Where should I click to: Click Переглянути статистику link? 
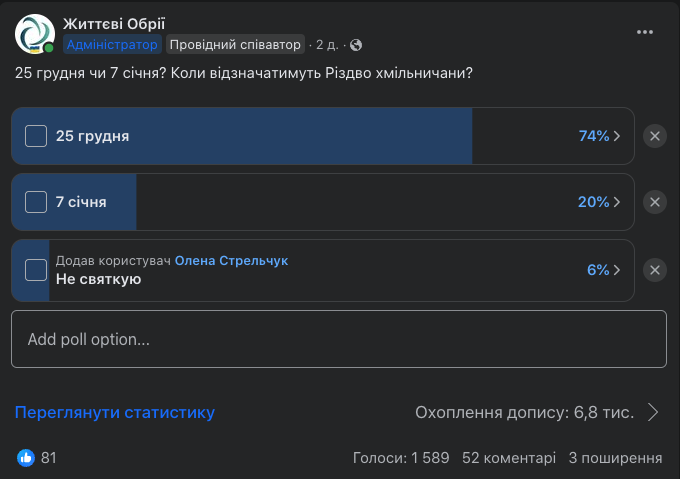tap(114, 412)
